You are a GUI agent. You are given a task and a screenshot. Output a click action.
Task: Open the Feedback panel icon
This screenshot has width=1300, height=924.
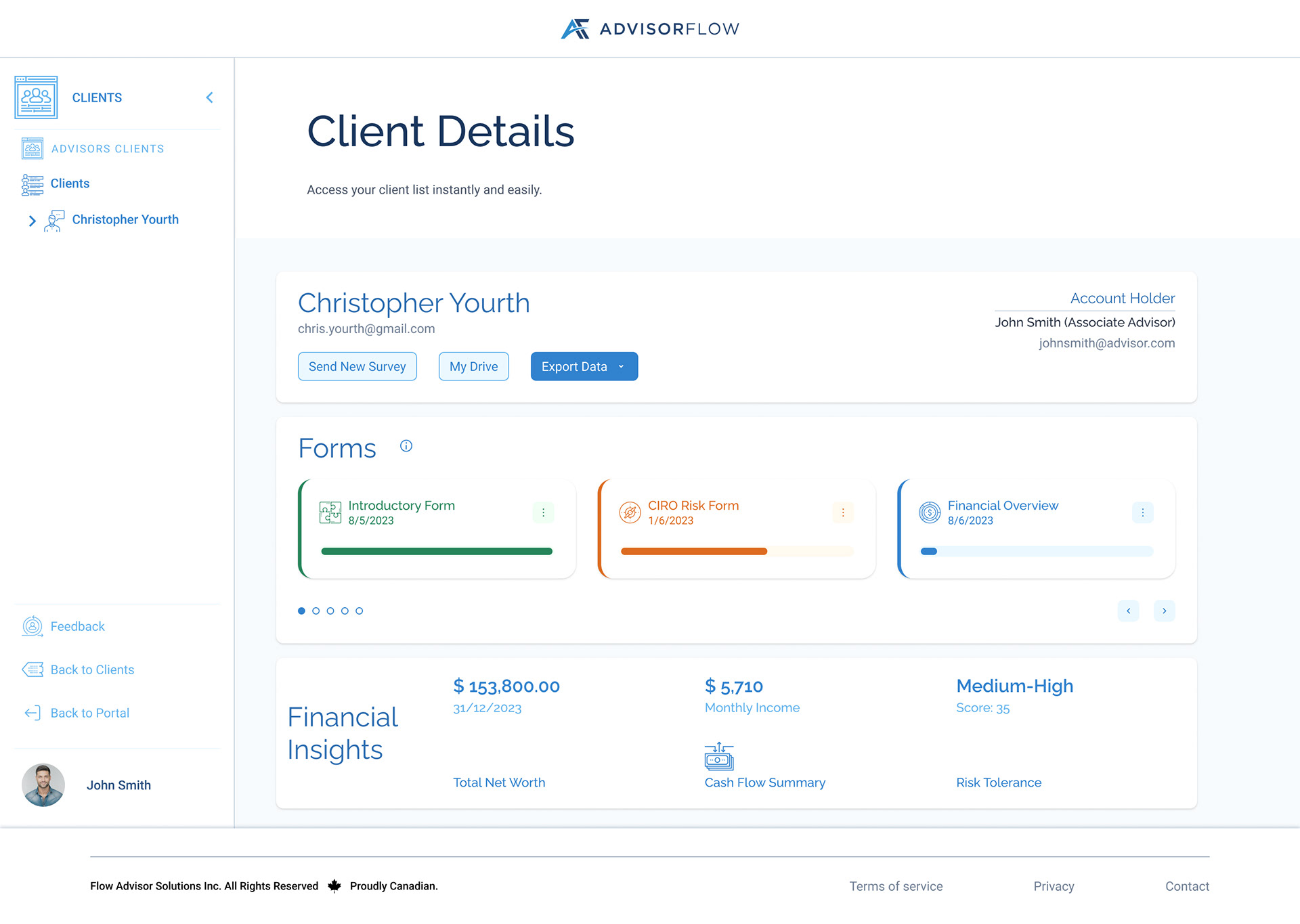pos(31,626)
